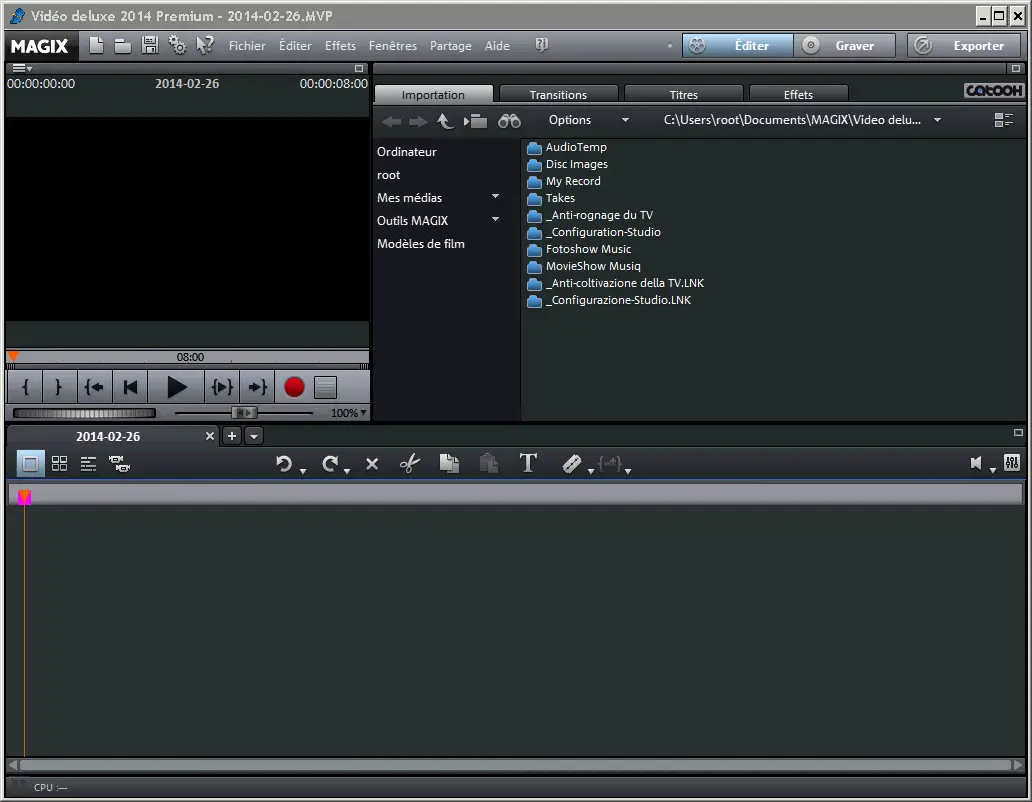
Task: Navigate back in the media browser
Action: point(392,121)
